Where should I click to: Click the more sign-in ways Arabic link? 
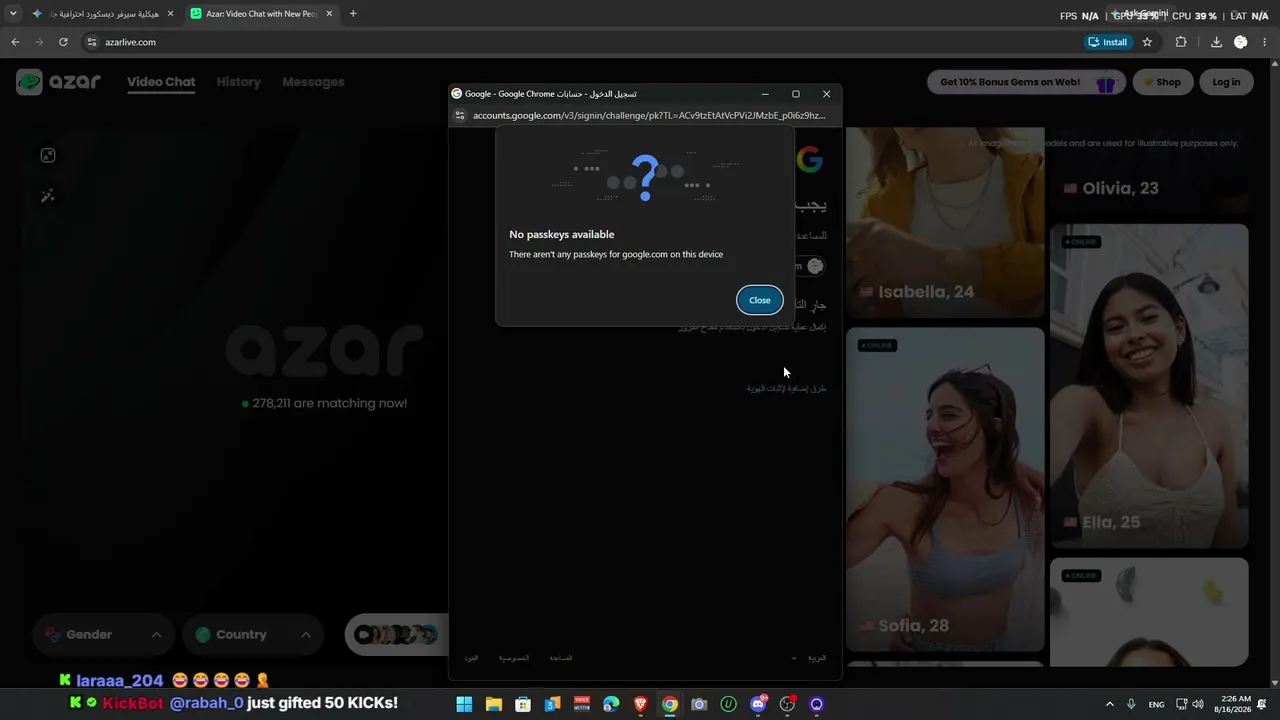click(787, 388)
